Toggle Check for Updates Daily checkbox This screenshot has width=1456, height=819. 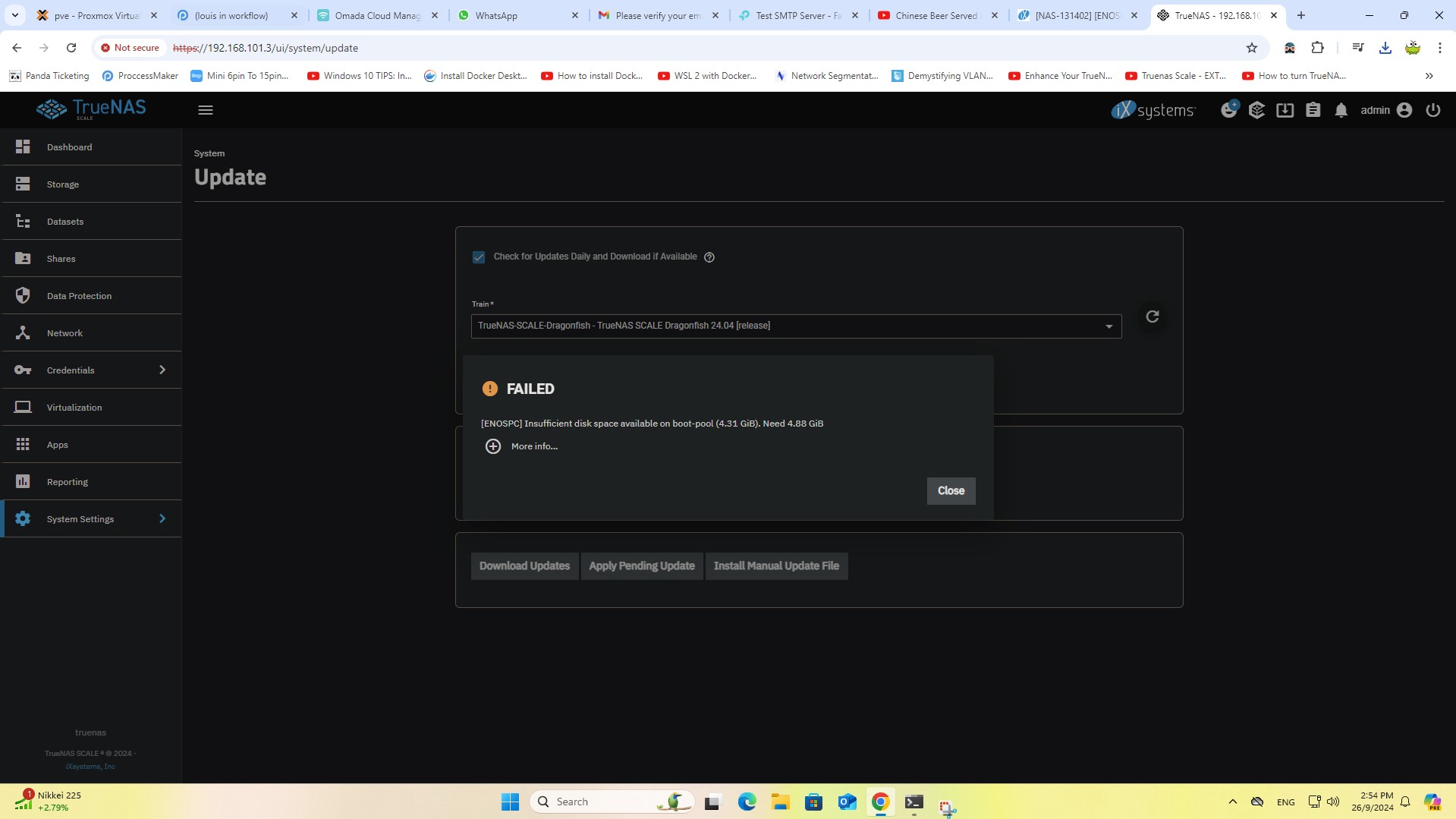coord(479,257)
